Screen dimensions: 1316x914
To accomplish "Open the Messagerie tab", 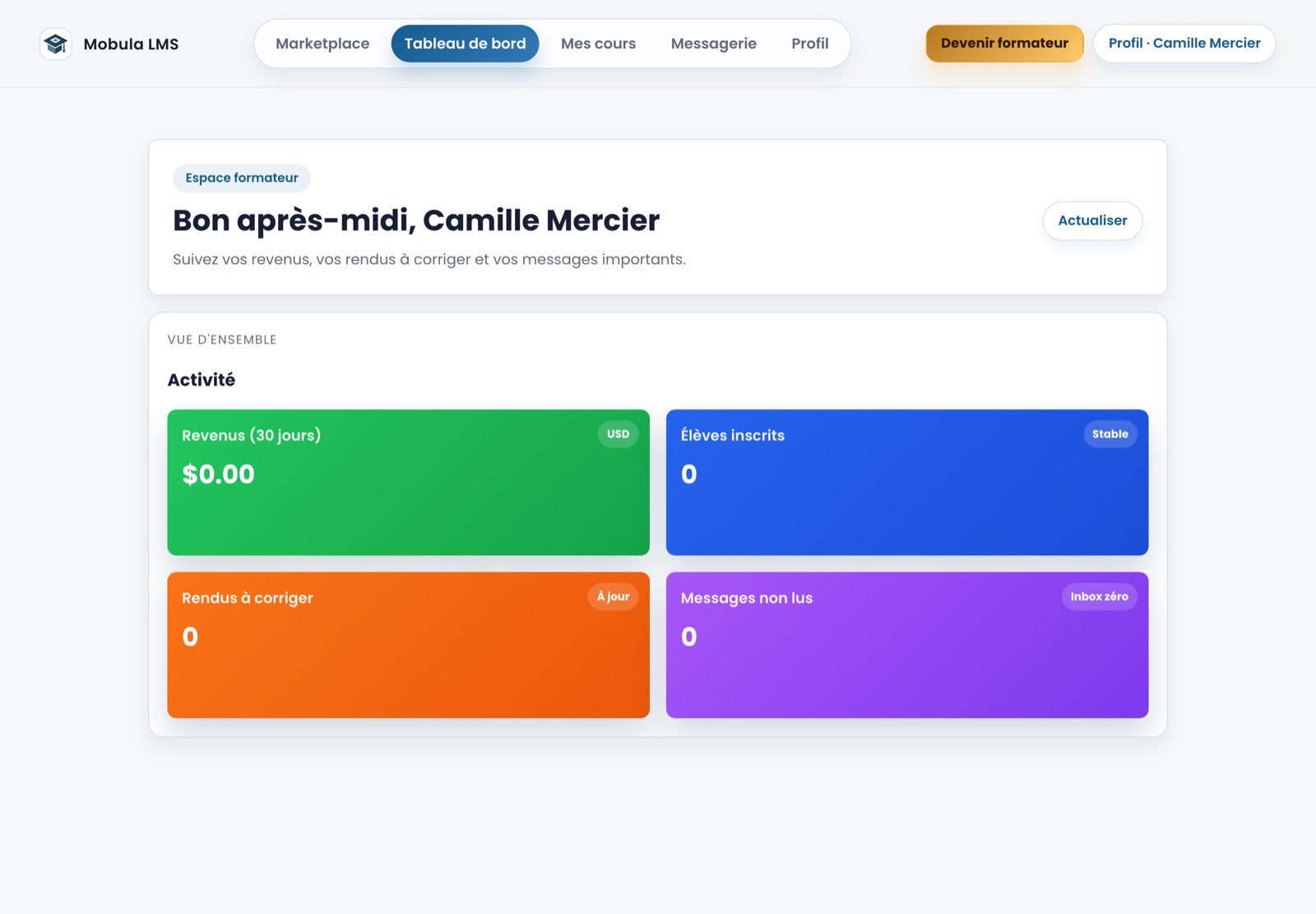I will 713,44.
